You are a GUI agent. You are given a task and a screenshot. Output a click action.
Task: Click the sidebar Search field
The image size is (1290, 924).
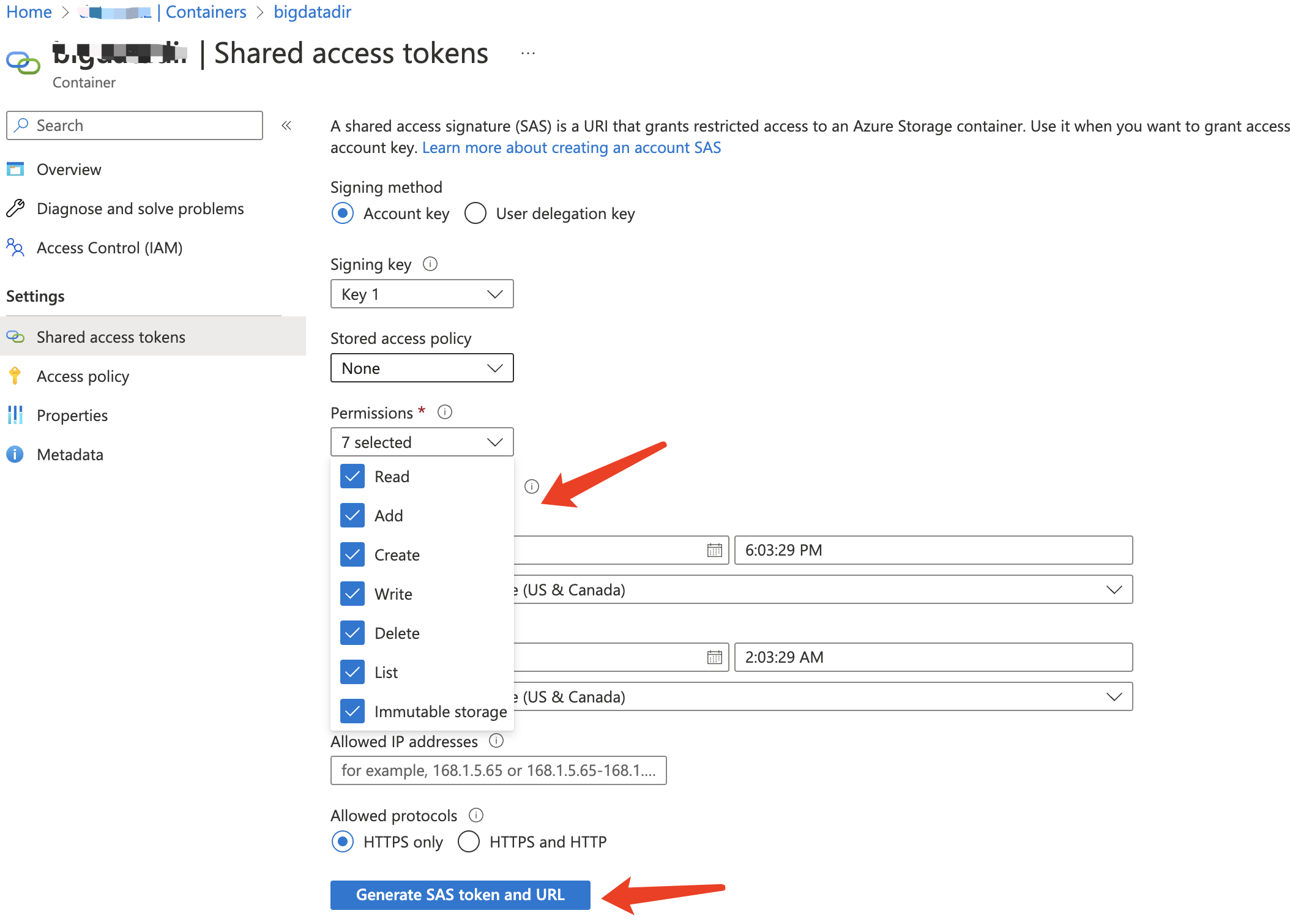click(x=135, y=125)
